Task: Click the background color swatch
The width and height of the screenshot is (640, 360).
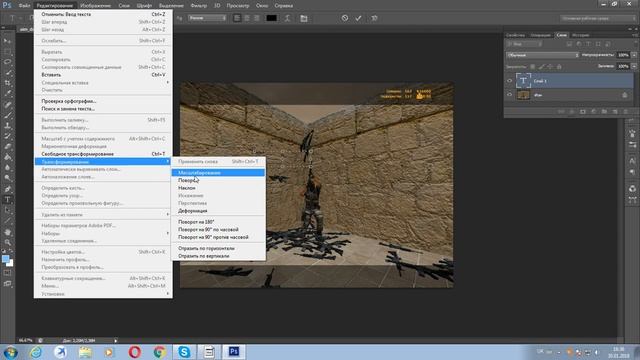Action: point(10,264)
